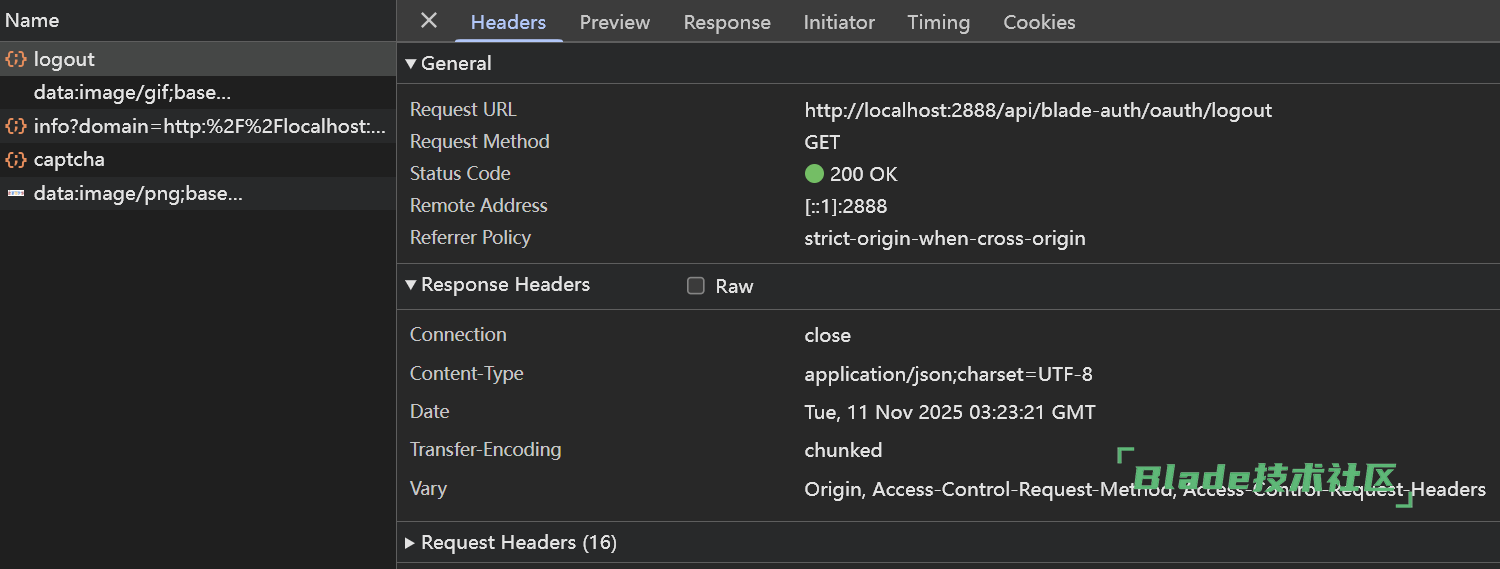Collapse the General section
This screenshot has height=569, width=1500.
411,63
